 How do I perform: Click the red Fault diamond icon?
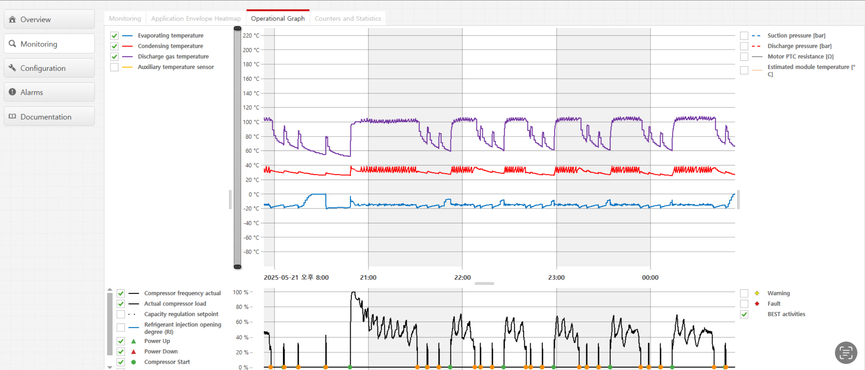click(x=756, y=304)
